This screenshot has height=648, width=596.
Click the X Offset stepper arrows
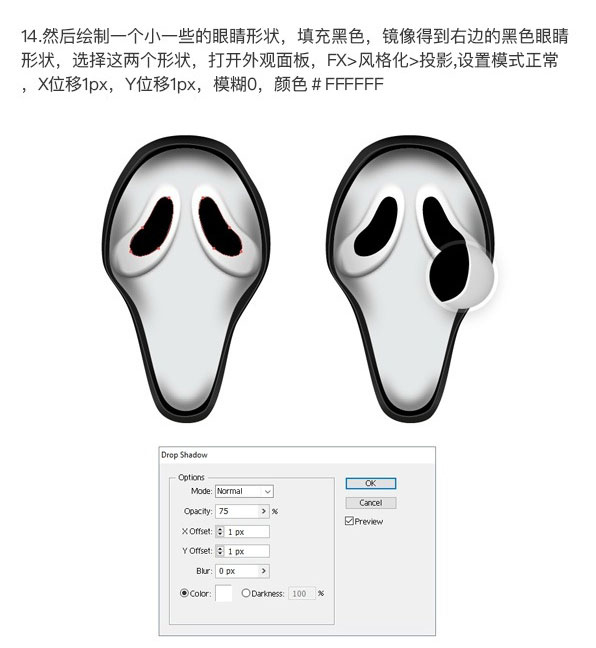[x=220, y=531]
